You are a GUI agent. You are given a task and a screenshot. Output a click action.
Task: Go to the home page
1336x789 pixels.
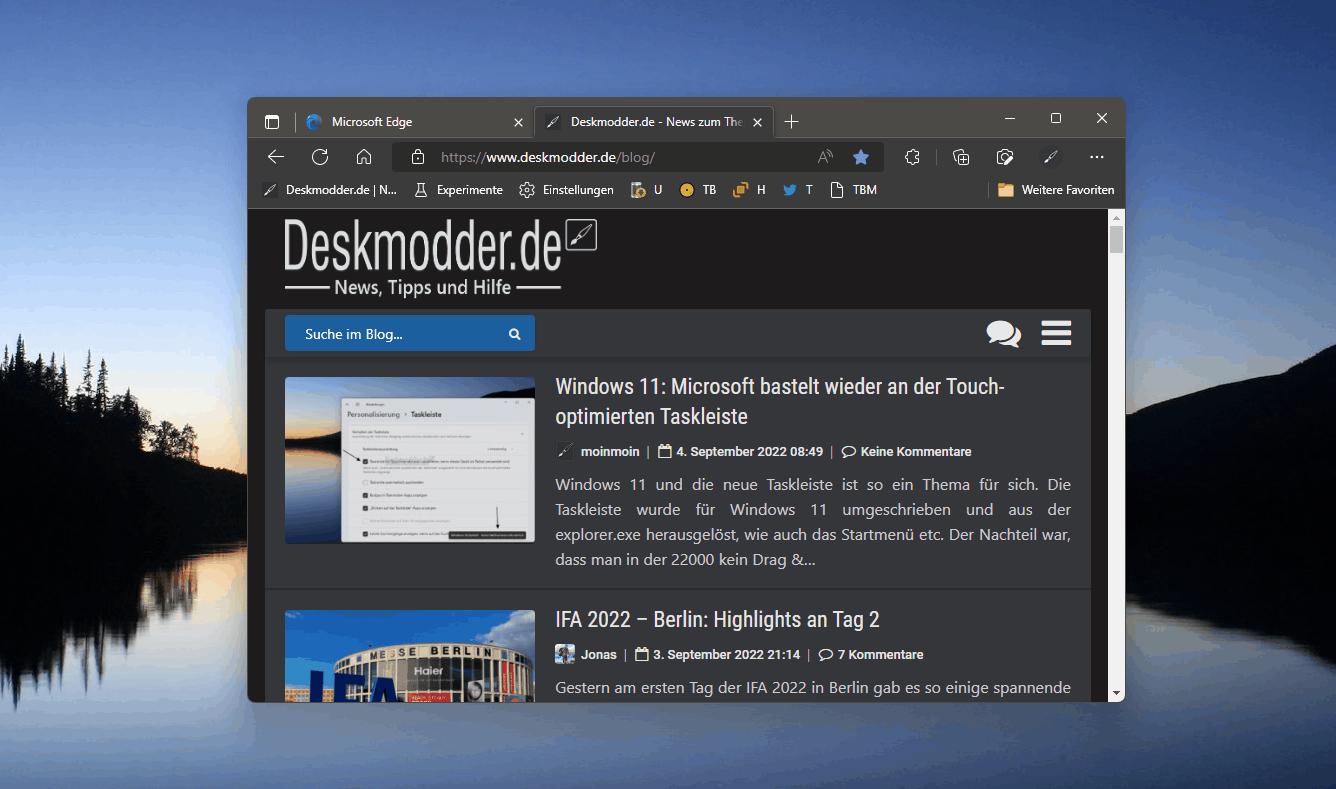point(364,157)
